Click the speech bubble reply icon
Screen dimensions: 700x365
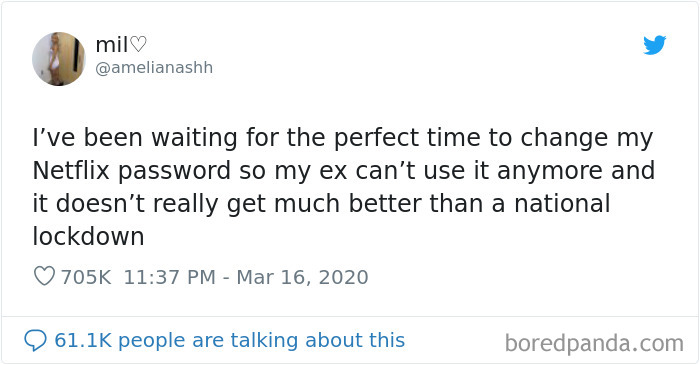click(35, 340)
